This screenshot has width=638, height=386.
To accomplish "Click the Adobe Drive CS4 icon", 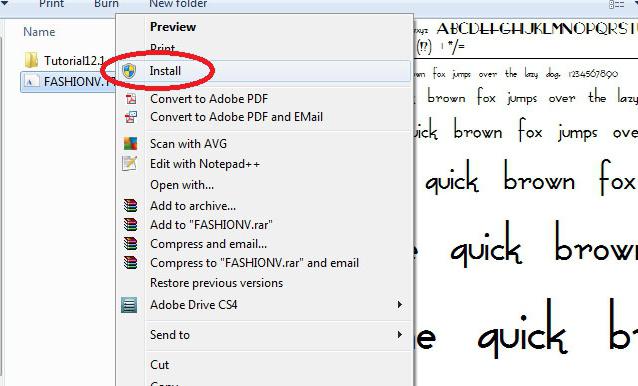I will (x=129, y=305).
